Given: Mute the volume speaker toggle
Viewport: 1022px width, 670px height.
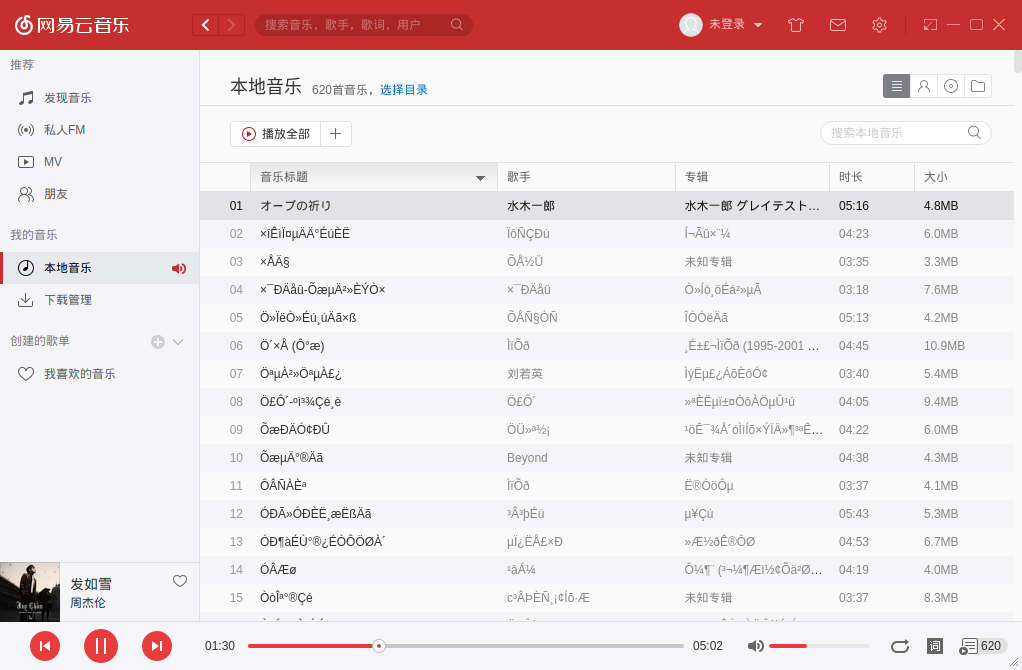Looking at the screenshot, I should pyautogui.click(x=755, y=646).
